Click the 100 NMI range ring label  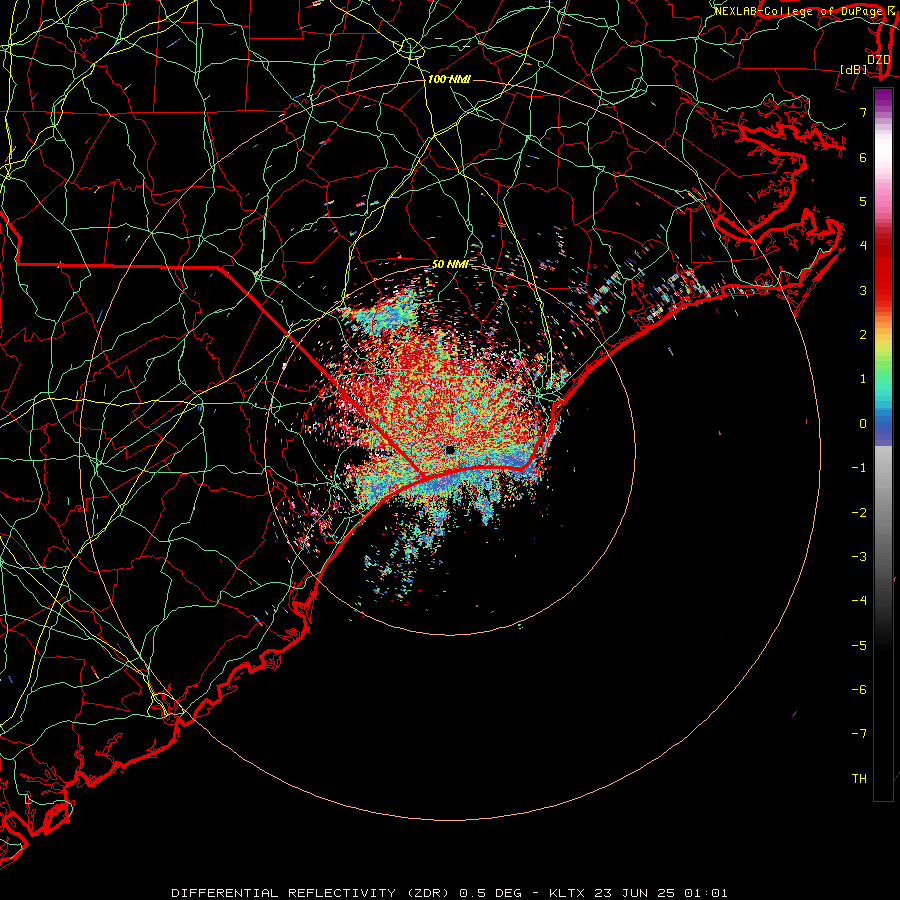pyautogui.click(x=449, y=79)
